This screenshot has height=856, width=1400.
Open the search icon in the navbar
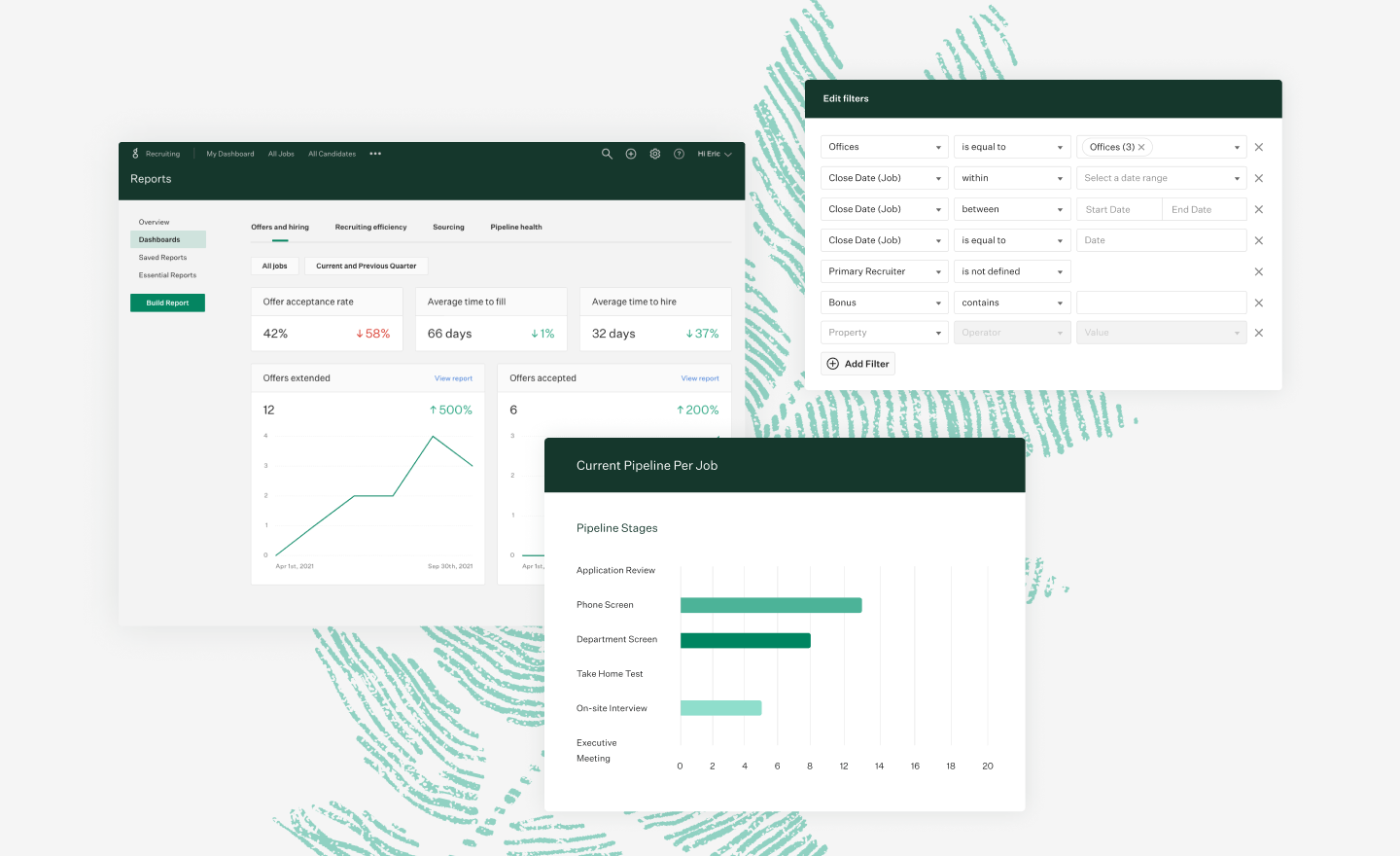coord(607,154)
